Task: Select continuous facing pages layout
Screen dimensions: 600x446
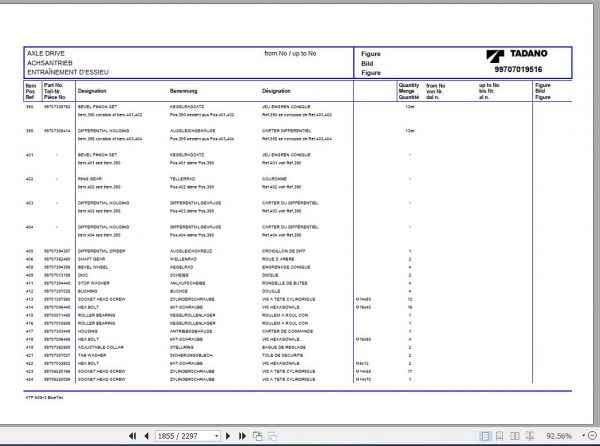Action: pos(530,436)
